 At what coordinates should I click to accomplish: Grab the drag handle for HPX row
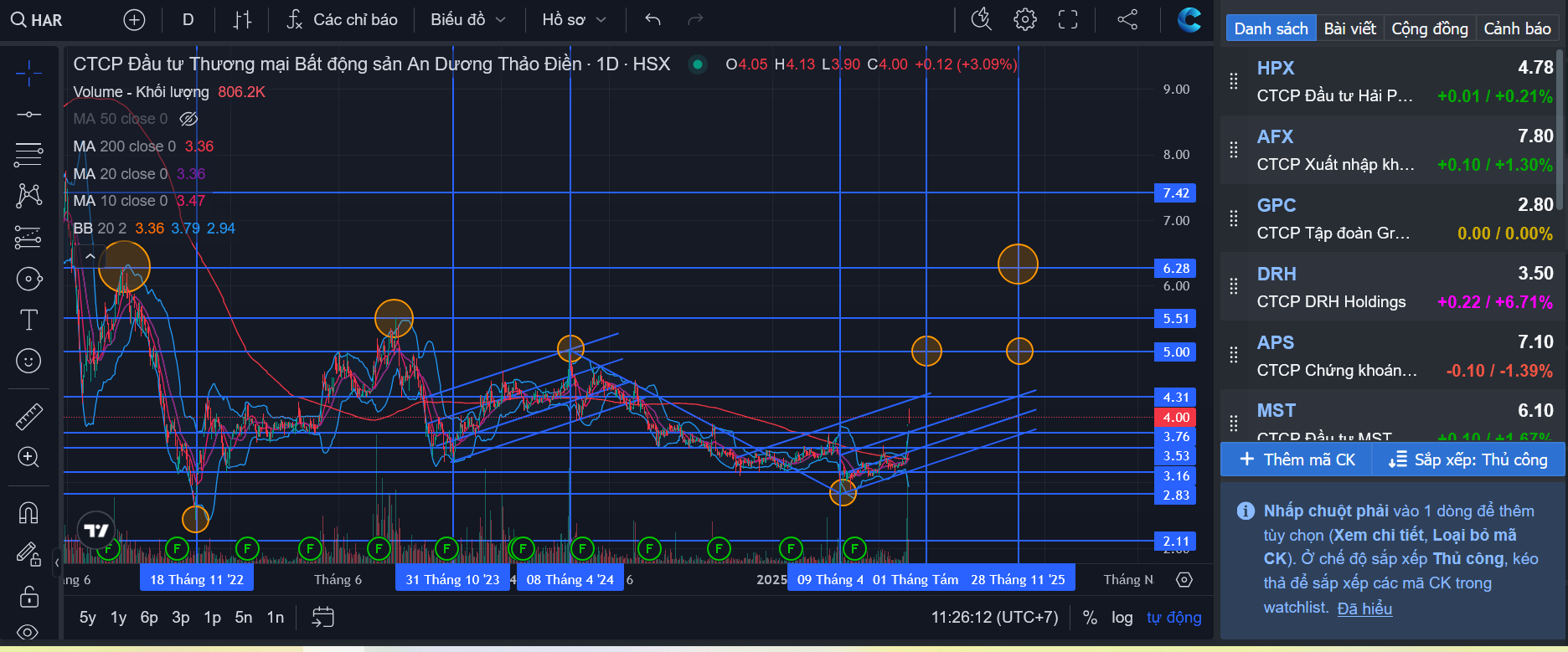(x=1234, y=81)
